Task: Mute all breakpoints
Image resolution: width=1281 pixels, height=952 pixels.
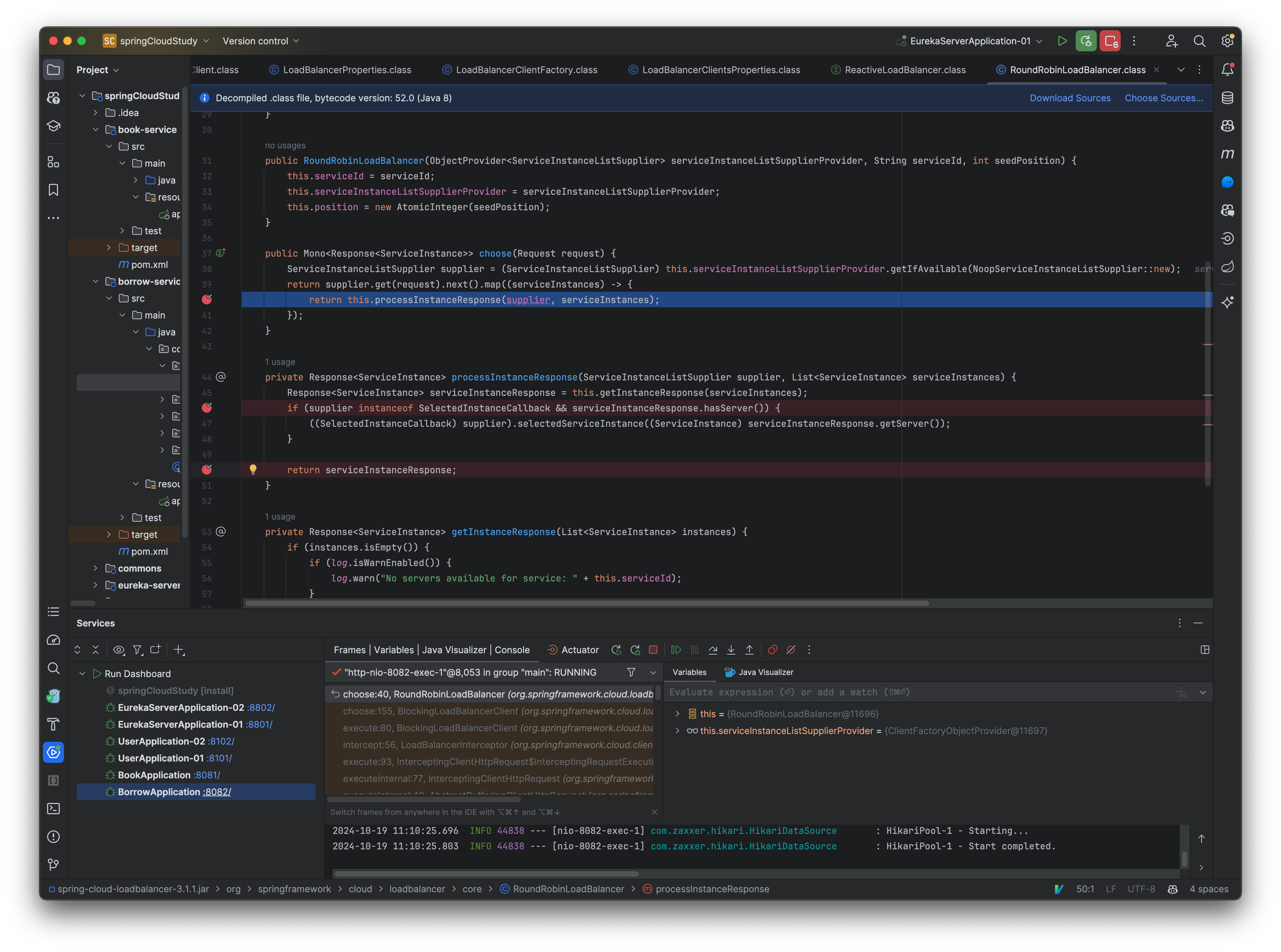Action: tap(791, 649)
